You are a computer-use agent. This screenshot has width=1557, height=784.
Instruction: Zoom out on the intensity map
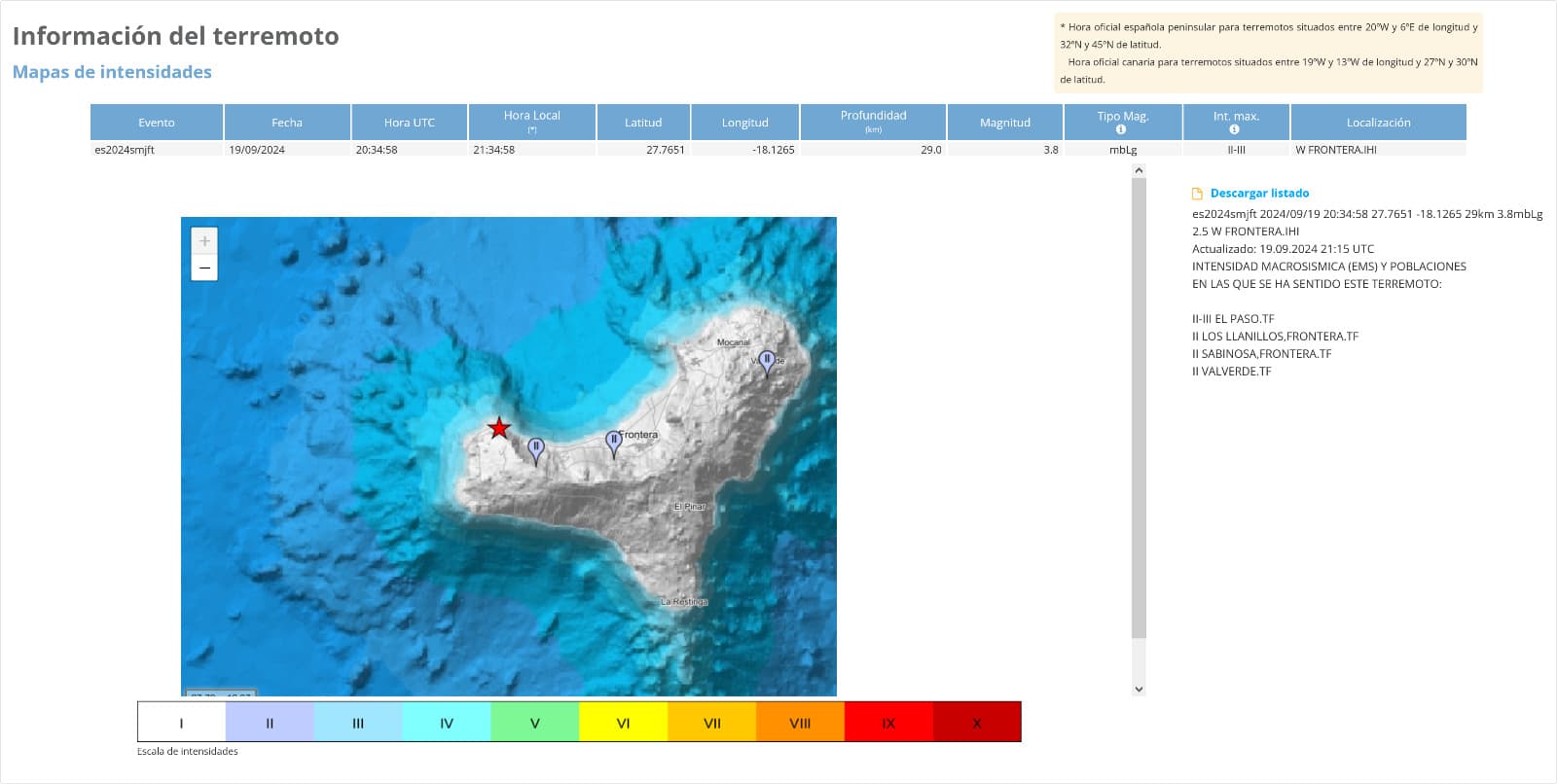coord(204,267)
